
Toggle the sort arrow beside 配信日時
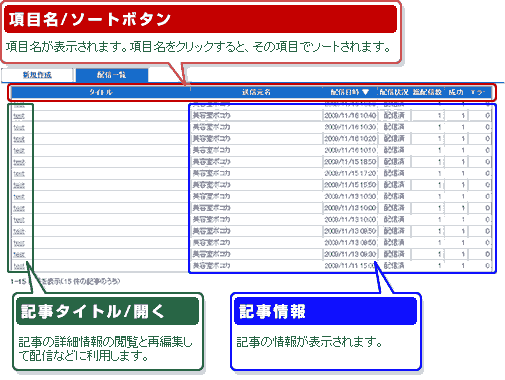click(x=366, y=92)
